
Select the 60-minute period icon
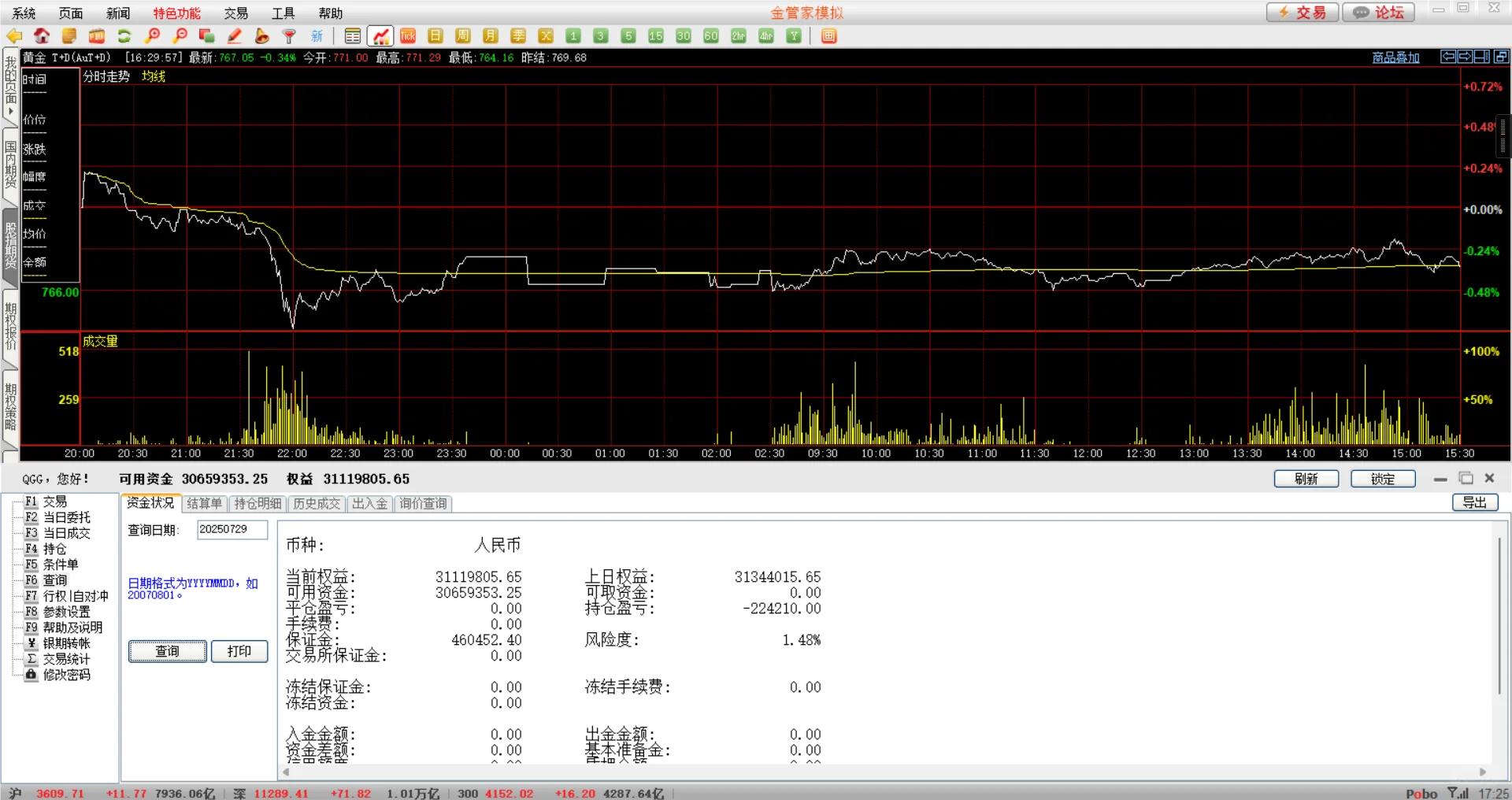click(x=711, y=36)
